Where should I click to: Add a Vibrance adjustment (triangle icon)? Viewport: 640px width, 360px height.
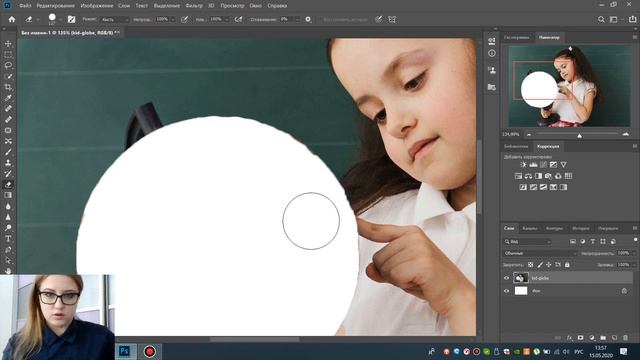click(563, 165)
